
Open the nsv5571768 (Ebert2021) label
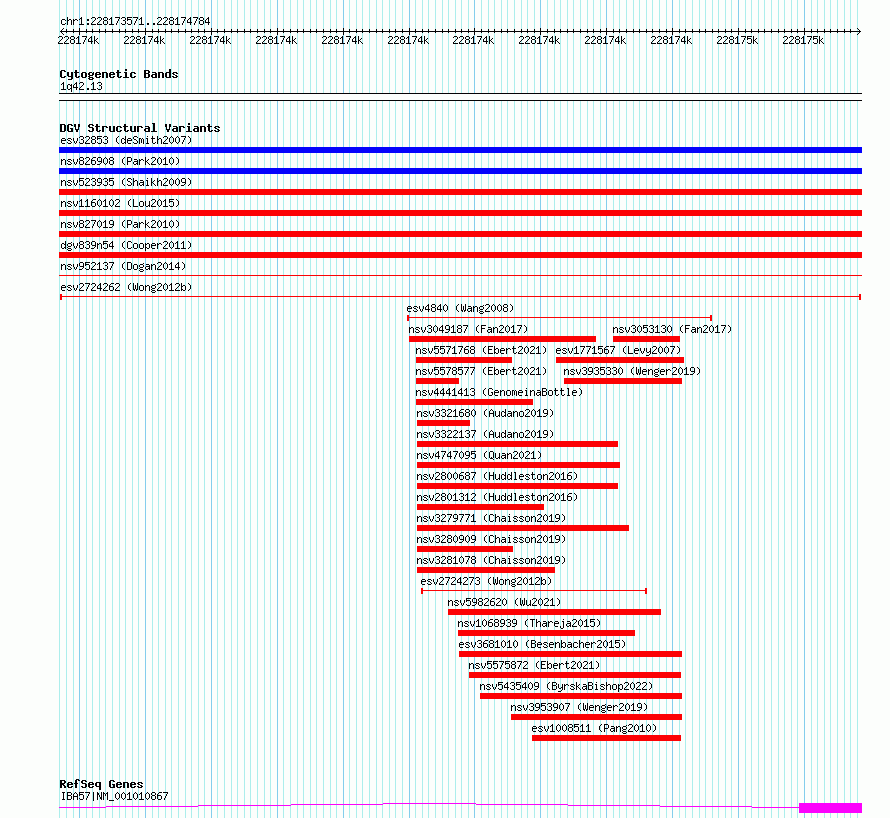click(x=481, y=350)
